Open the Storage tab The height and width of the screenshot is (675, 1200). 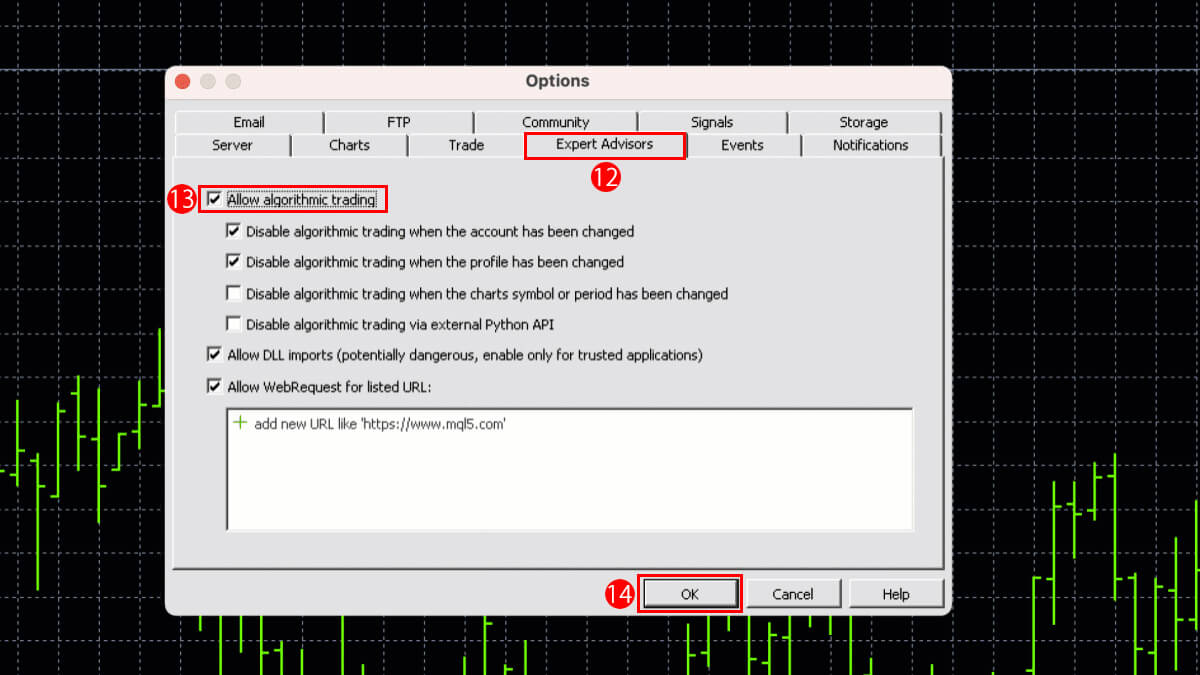864,122
